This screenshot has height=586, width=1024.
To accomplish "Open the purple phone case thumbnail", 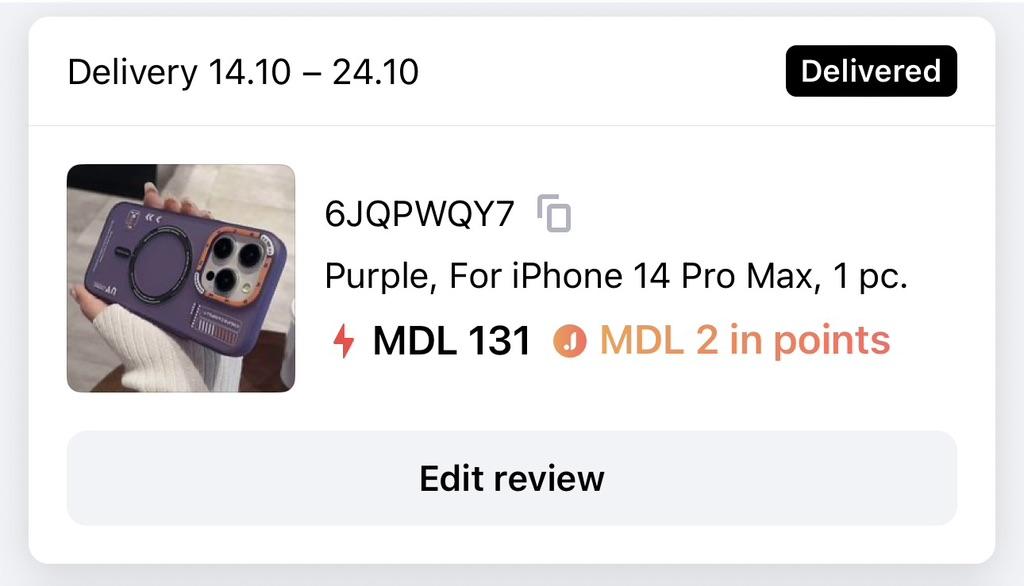I will coord(181,278).
